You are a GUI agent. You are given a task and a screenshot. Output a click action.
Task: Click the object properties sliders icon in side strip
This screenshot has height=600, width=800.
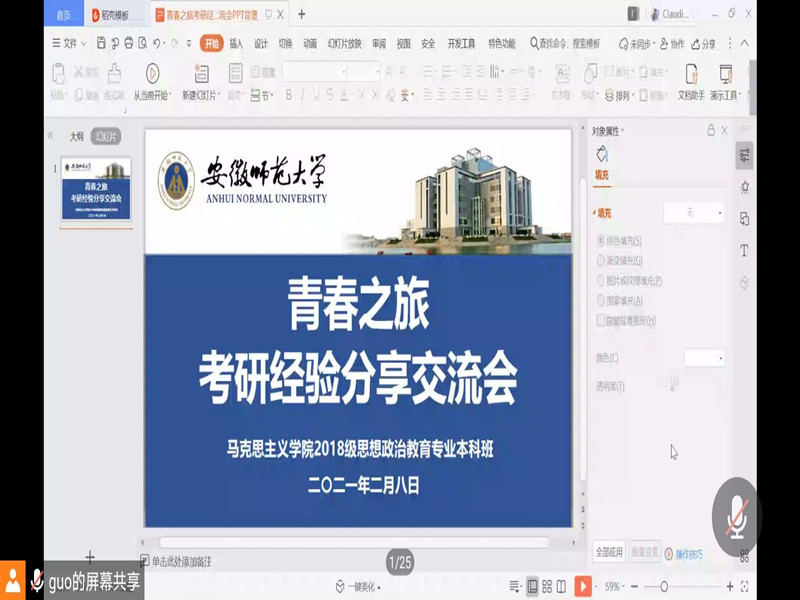click(744, 154)
